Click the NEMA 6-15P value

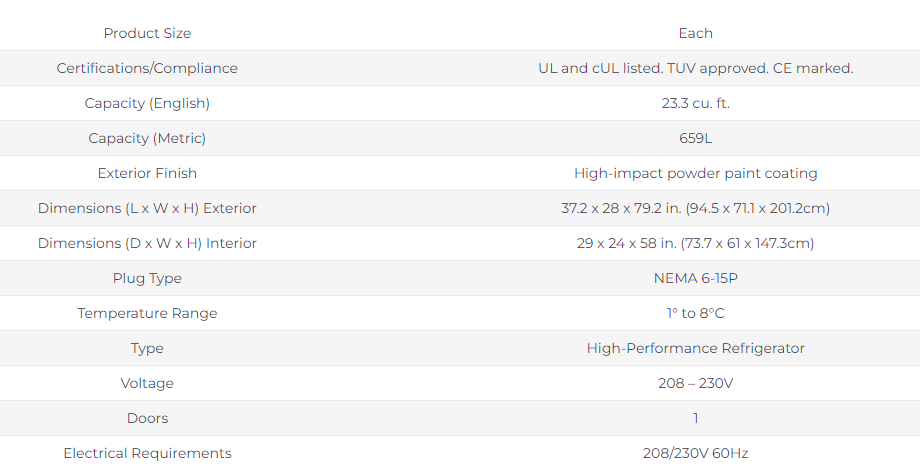[695, 278]
